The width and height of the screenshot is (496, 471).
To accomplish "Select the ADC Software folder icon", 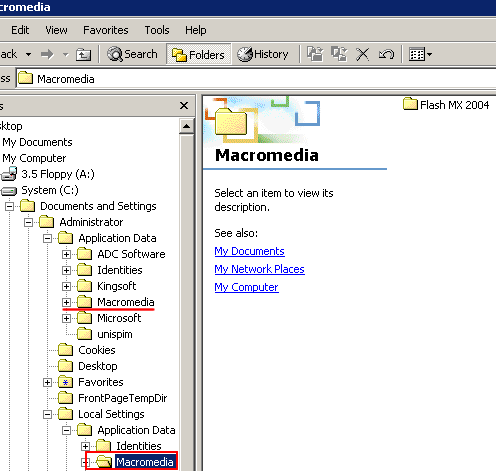I will click(84, 254).
